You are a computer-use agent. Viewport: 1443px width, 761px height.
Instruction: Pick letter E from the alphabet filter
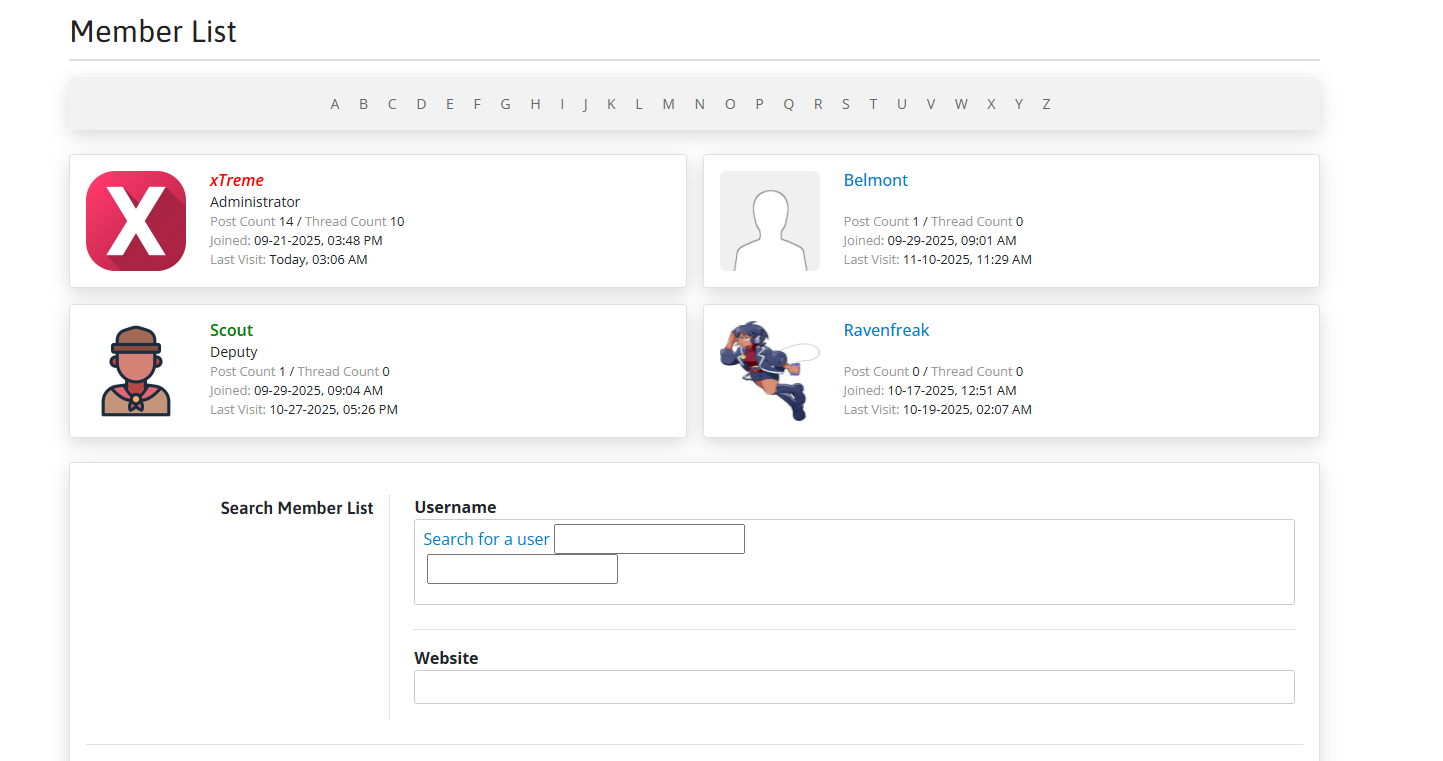450,104
